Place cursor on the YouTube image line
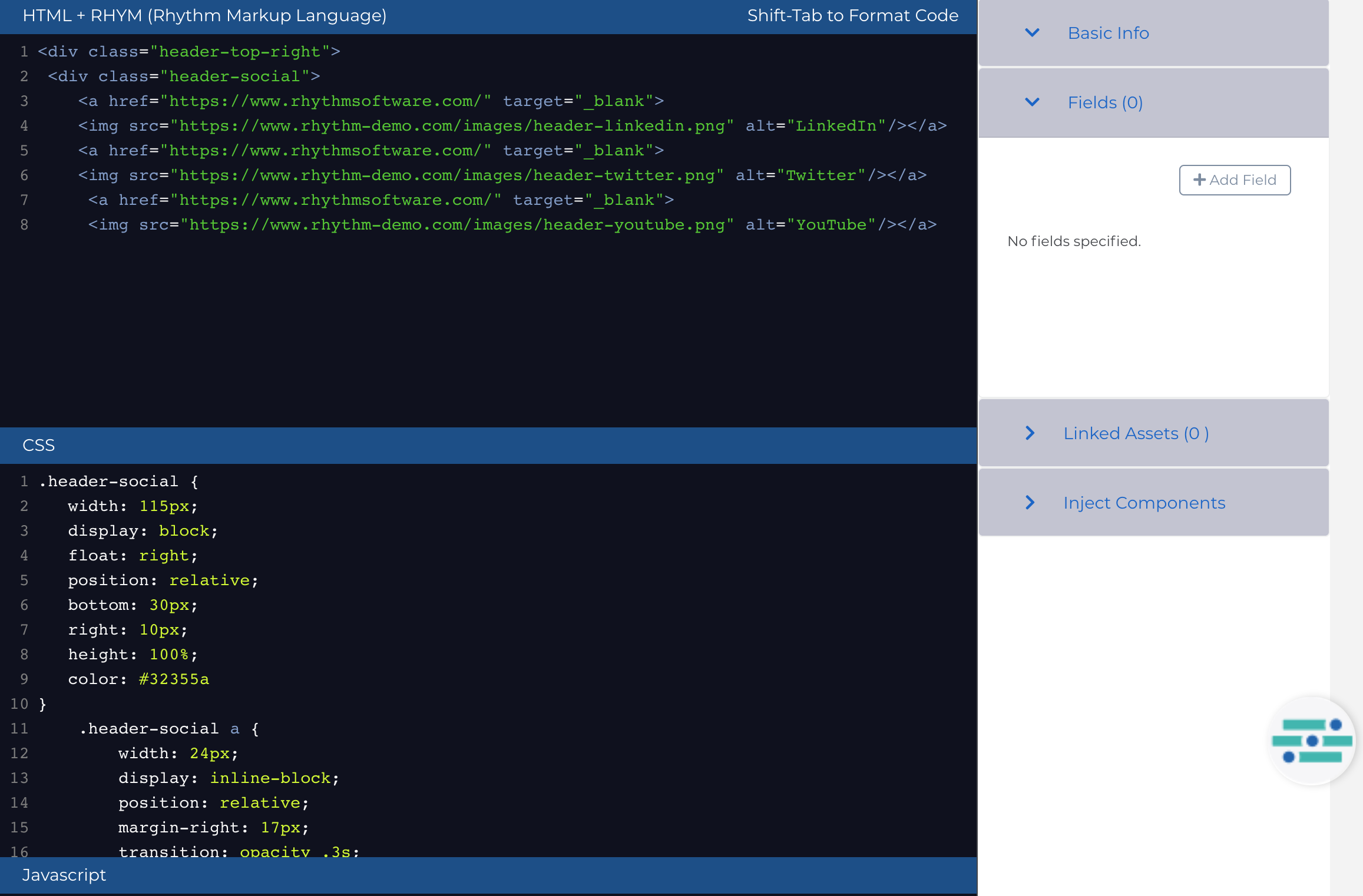The width and height of the screenshot is (1363, 896). pyautogui.click(x=512, y=225)
